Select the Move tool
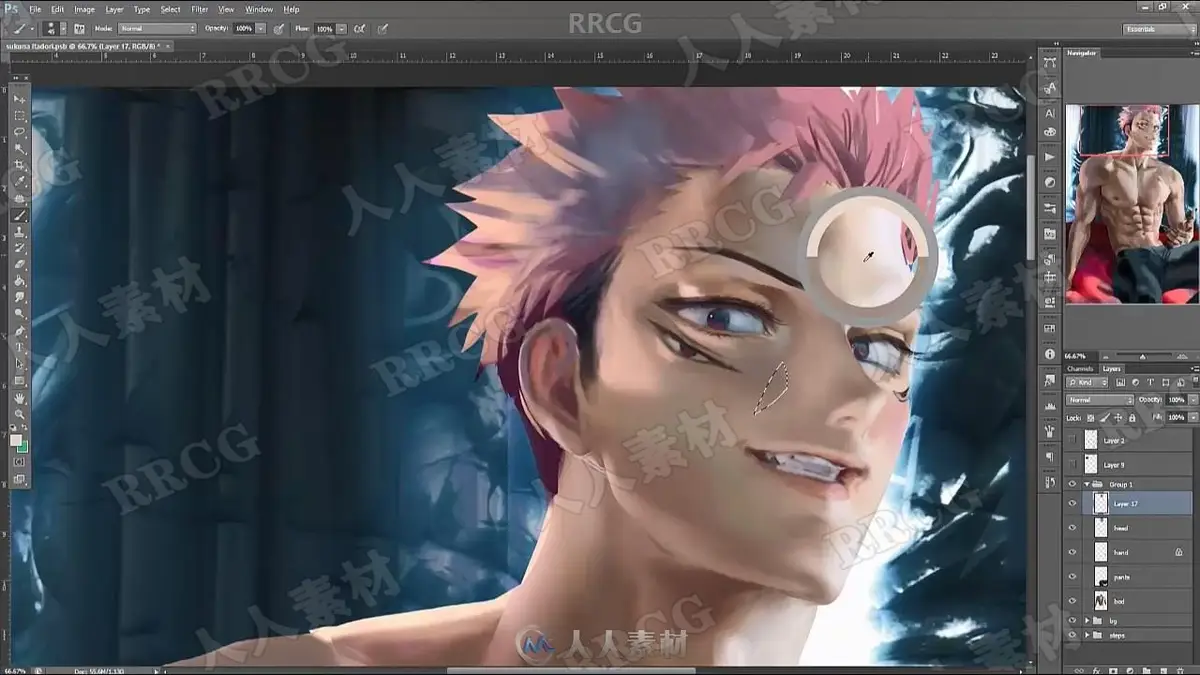 click(19, 99)
